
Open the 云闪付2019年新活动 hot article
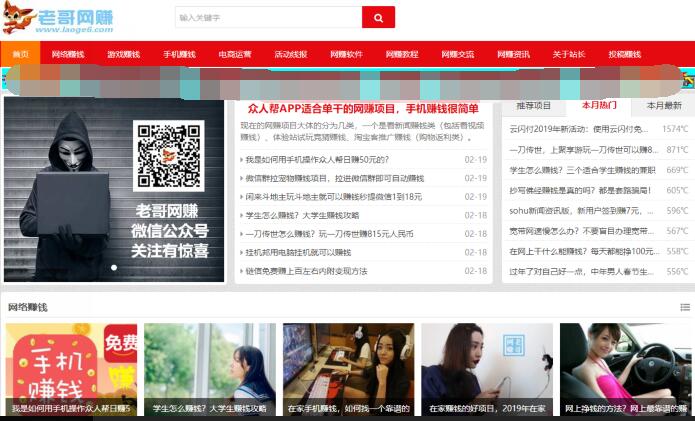[578, 129]
